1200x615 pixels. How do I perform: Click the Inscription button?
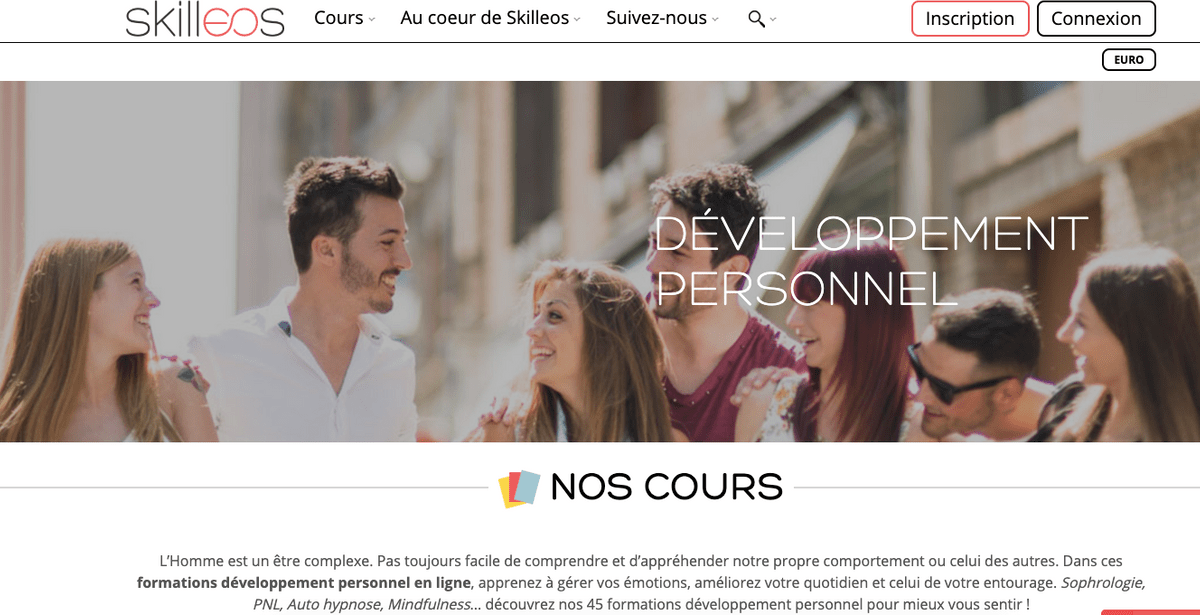[x=970, y=19]
